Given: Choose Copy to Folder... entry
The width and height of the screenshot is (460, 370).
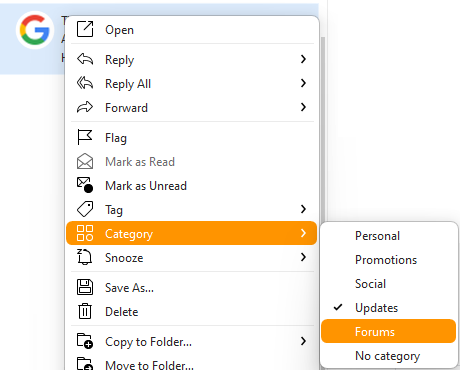Looking at the screenshot, I should pyautogui.click(x=192, y=342).
